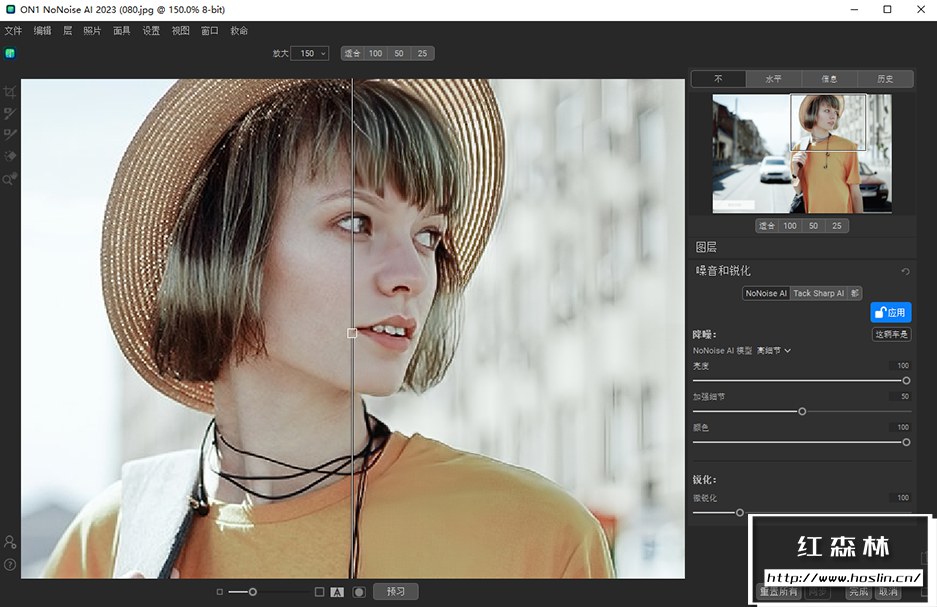The height and width of the screenshot is (607, 937).
Task: Expand the 图层 panel section
Action: tap(706, 247)
